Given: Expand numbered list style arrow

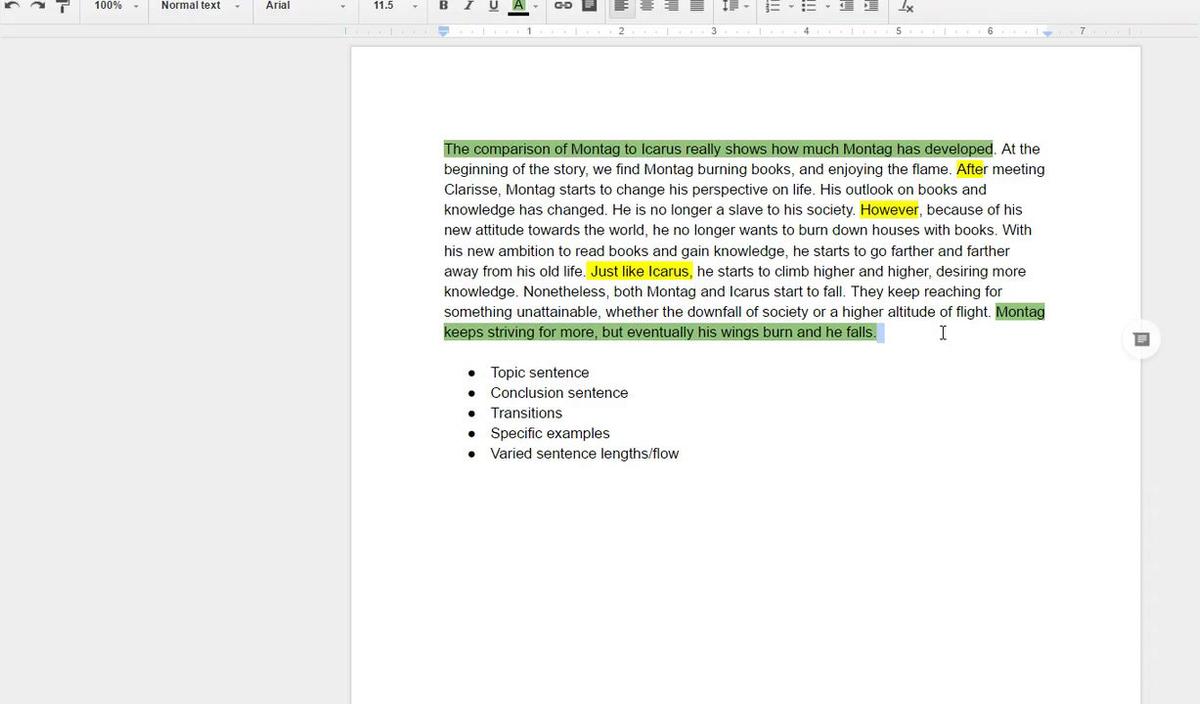Looking at the screenshot, I should tap(790, 6).
